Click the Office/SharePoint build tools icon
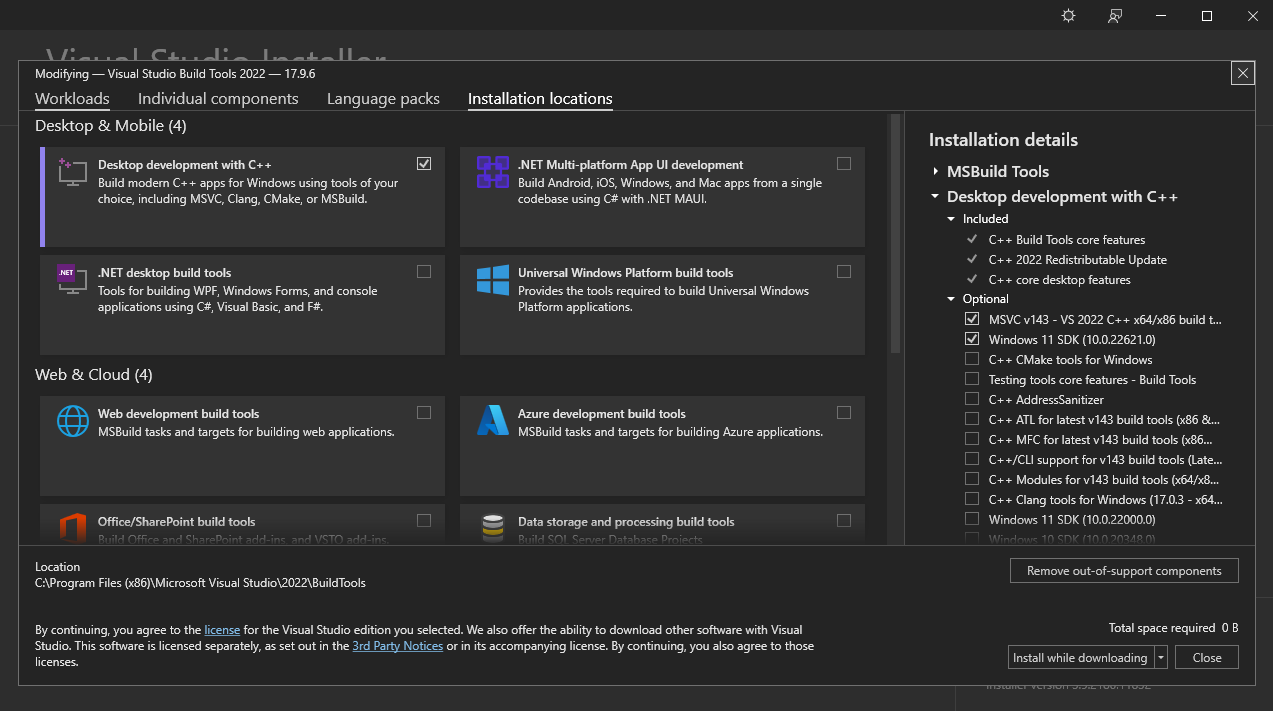 (73, 528)
